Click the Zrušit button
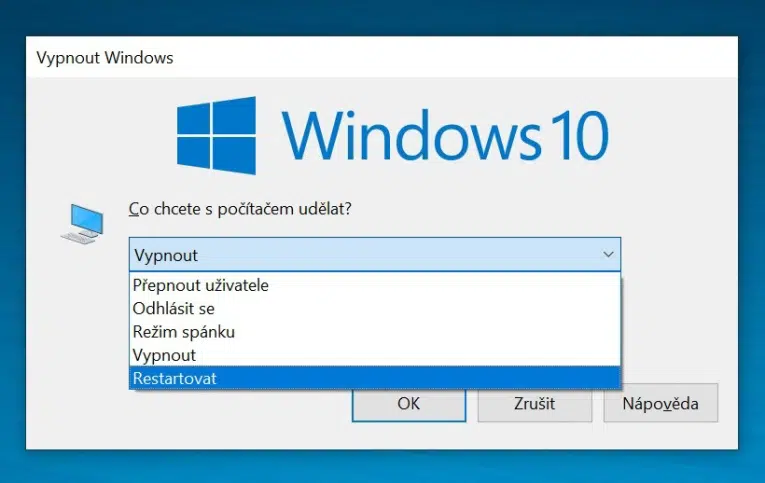 point(535,403)
